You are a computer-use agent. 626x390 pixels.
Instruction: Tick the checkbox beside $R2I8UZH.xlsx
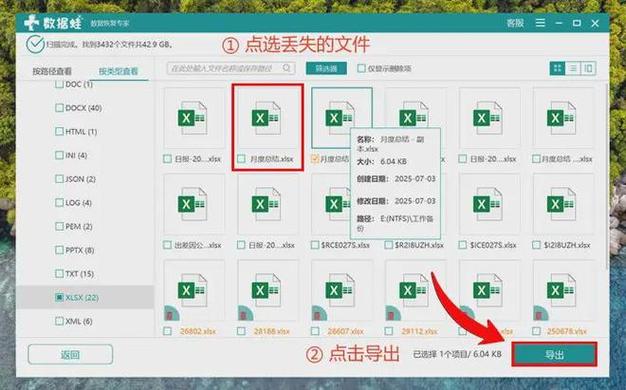coord(388,245)
